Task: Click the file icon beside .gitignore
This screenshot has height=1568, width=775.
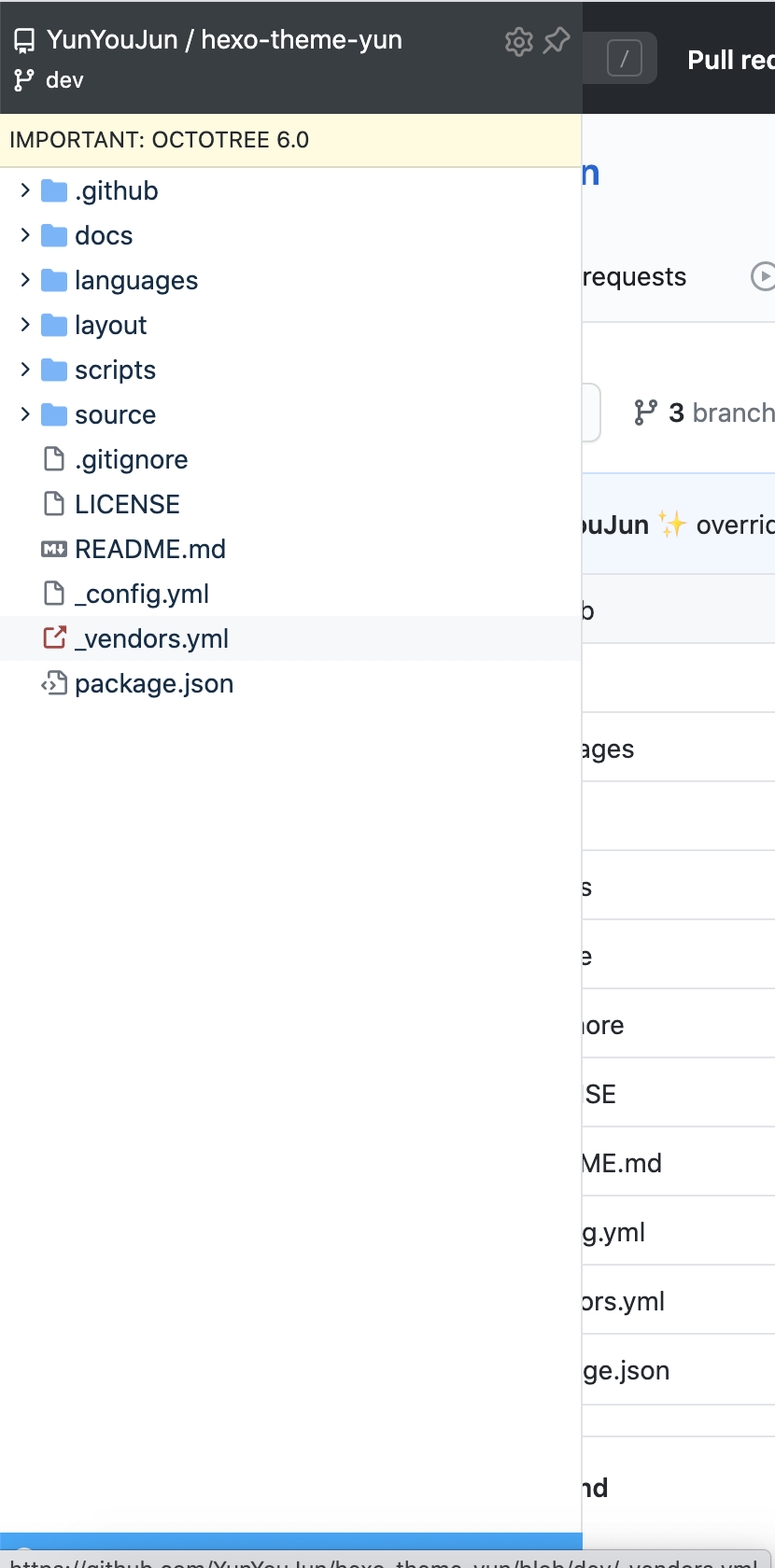Action: point(53,458)
